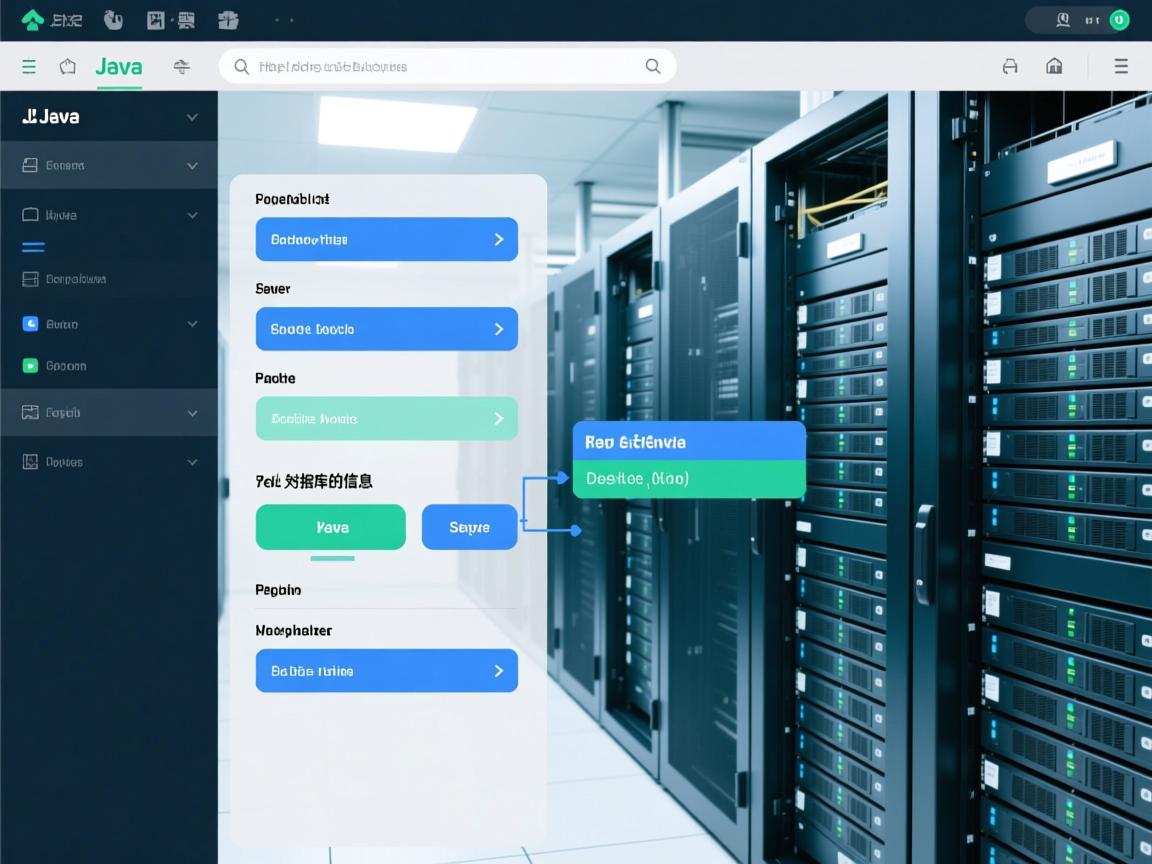Open the grid panel icon in top bar
The height and width of the screenshot is (864, 1152).
click(x=155, y=18)
